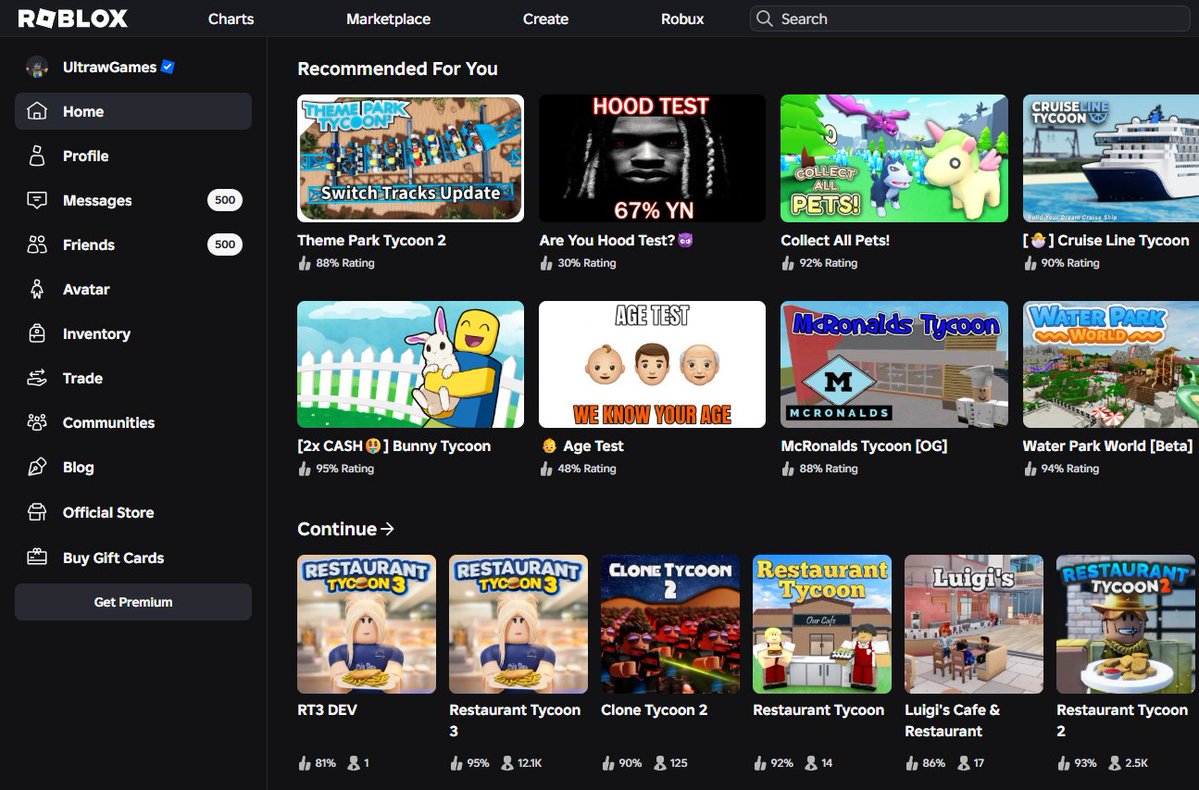The width and height of the screenshot is (1199, 790).
Task: Open the Restaurant Tycoon 3 thumbnail
Action: [x=518, y=624]
